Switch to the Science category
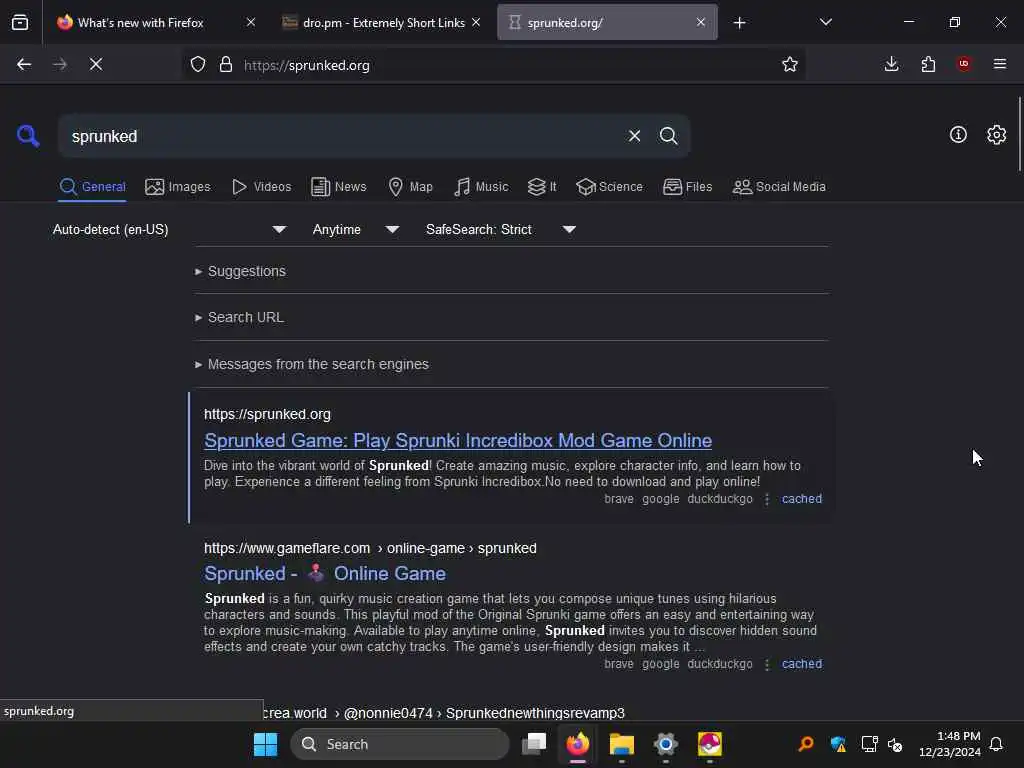The width and height of the screenshot is (1024, 768). click(609, 187)
